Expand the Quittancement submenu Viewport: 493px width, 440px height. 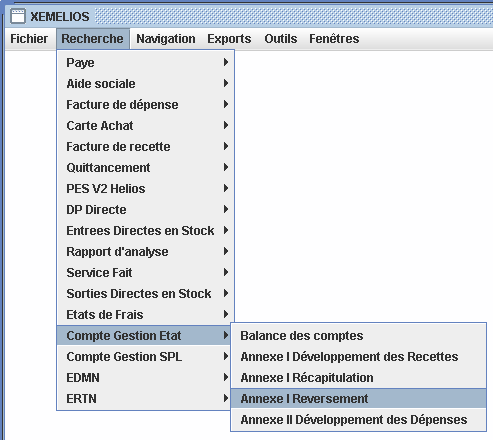click(x=145, y=168)
